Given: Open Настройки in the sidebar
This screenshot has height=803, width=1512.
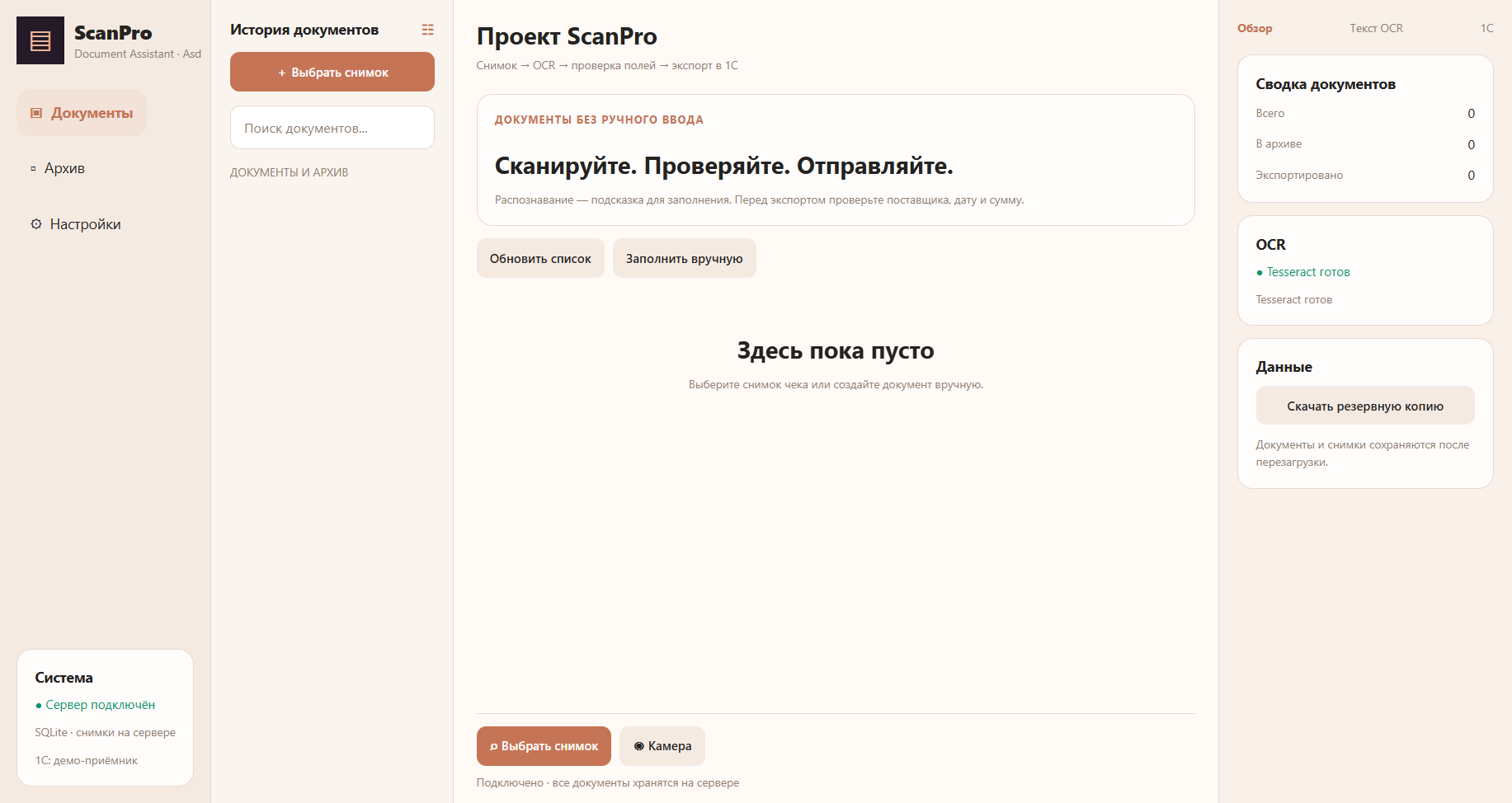Looking at the screenshot, I should coord(76,224).
